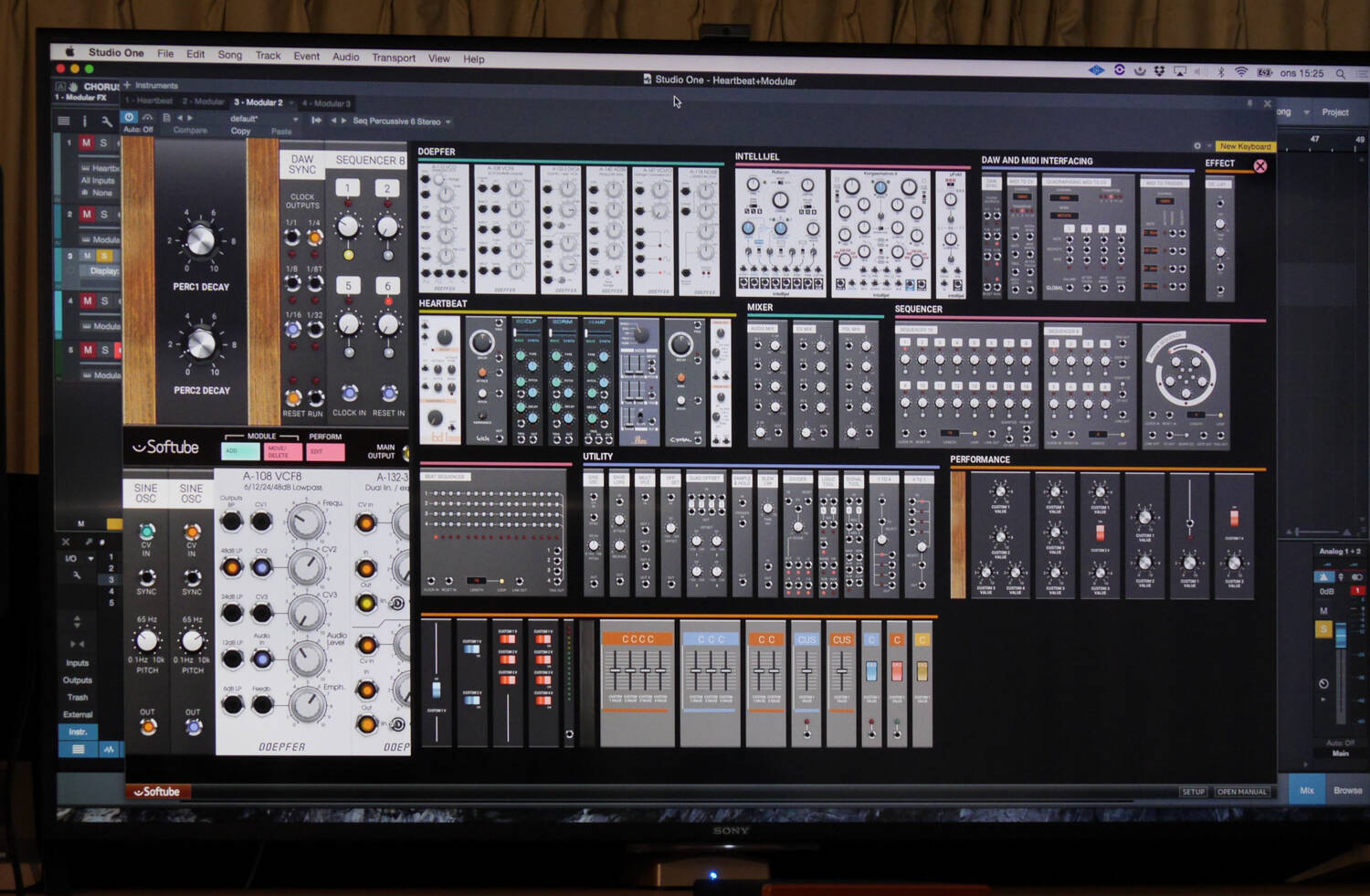1370x896 pixels.
Task: Click the 1/4 clock output jack
Action: (x=314, y=237)
